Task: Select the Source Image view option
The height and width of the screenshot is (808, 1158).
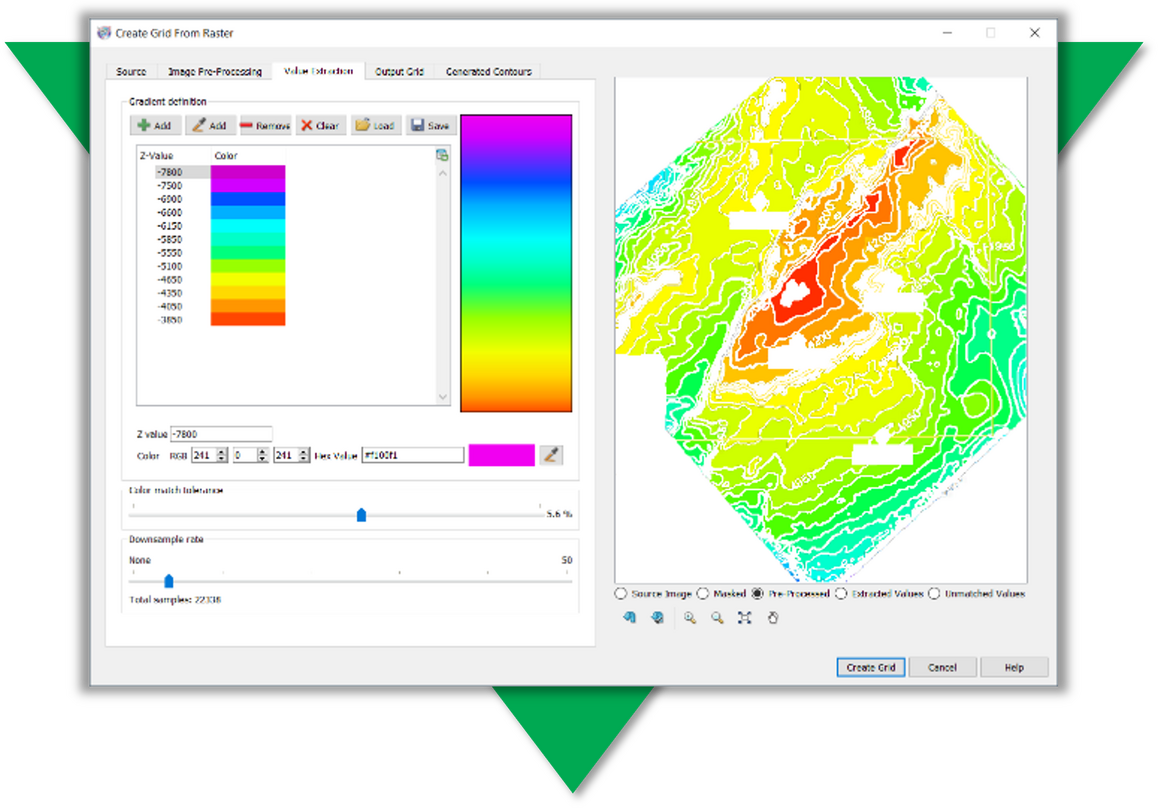Action: (x=619, y=593)
